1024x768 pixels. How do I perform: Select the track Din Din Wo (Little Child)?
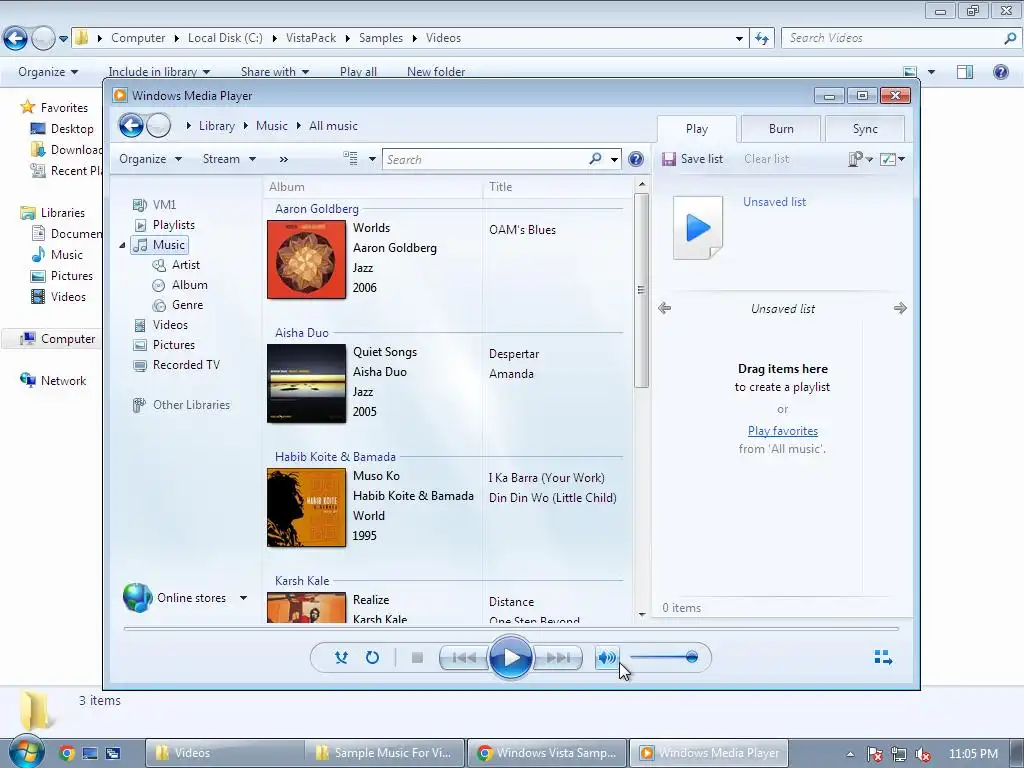pyautogui.click(x=552, y=498)
